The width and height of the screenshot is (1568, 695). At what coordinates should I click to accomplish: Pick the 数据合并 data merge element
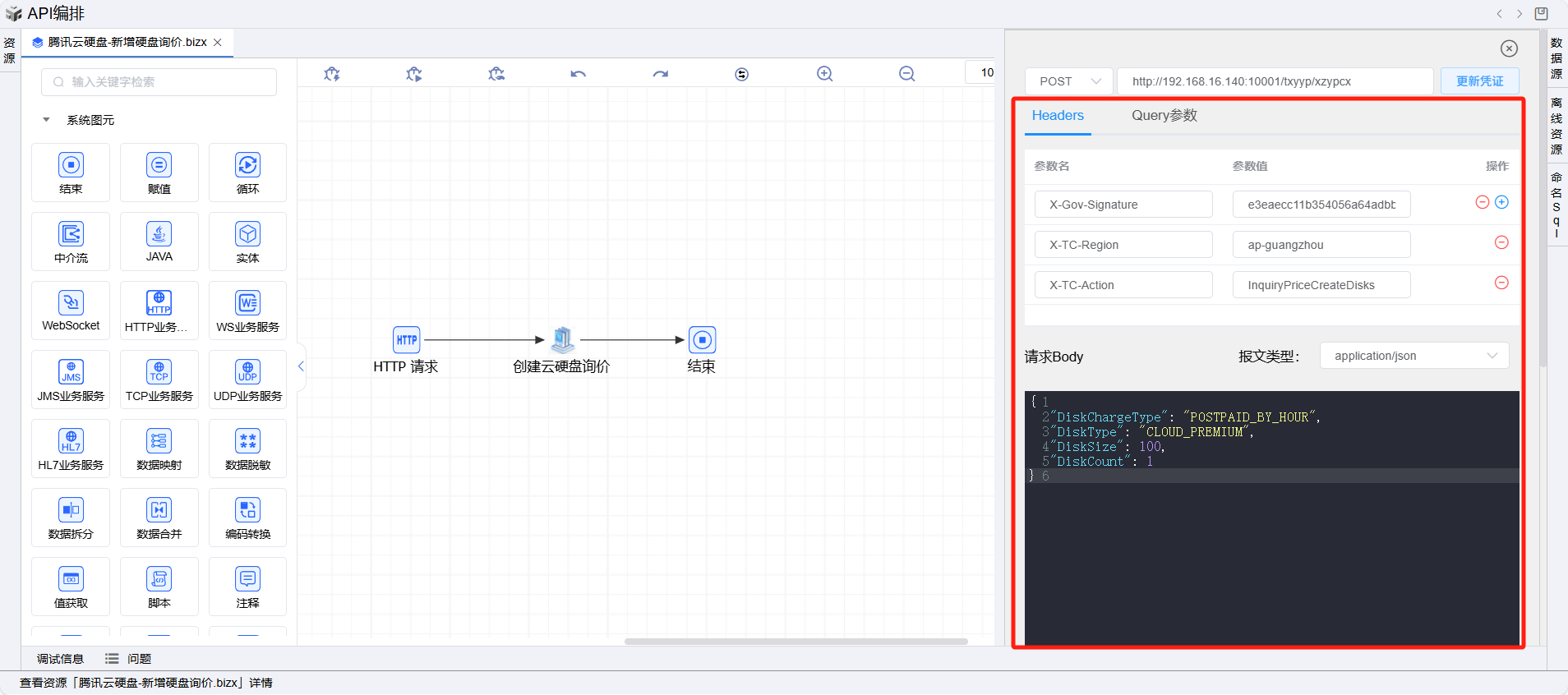(159, 518)
